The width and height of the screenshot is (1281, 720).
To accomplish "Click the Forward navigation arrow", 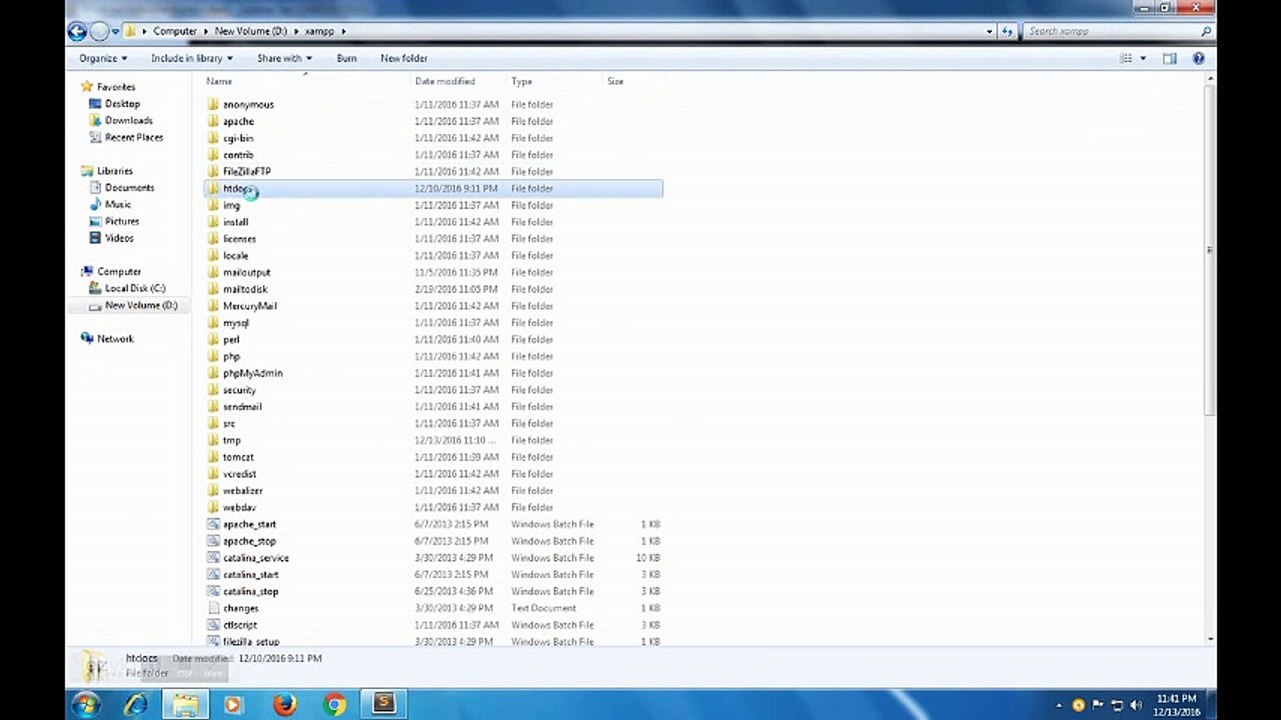I will click(x=99, y=31).
